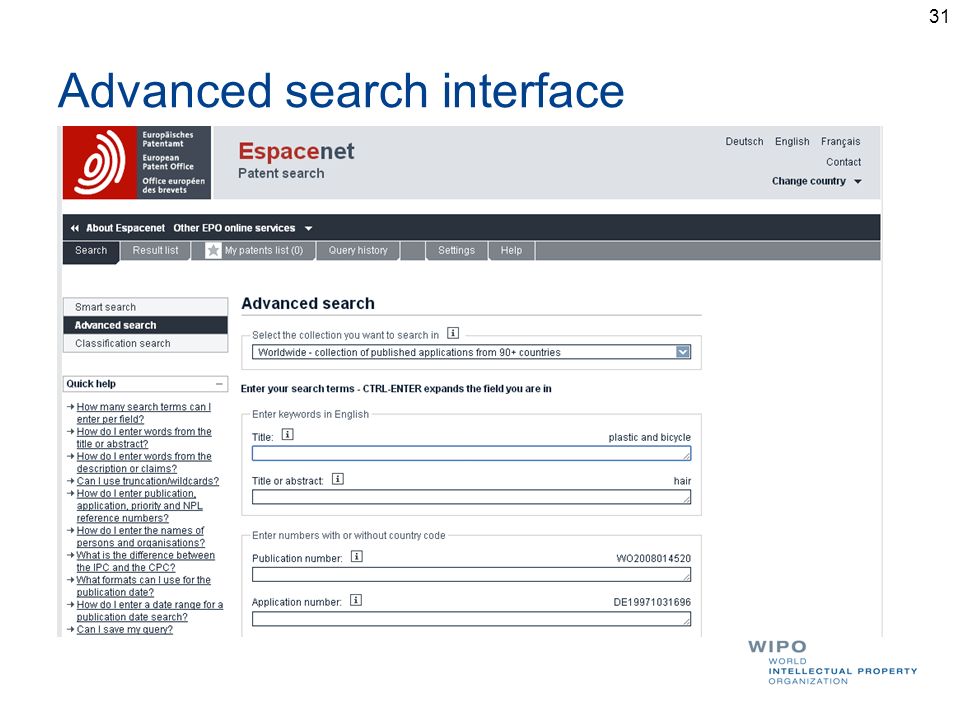Screen dimensions: 960x720
Task: Open publication date formats help link
Action: click(143, 586)
